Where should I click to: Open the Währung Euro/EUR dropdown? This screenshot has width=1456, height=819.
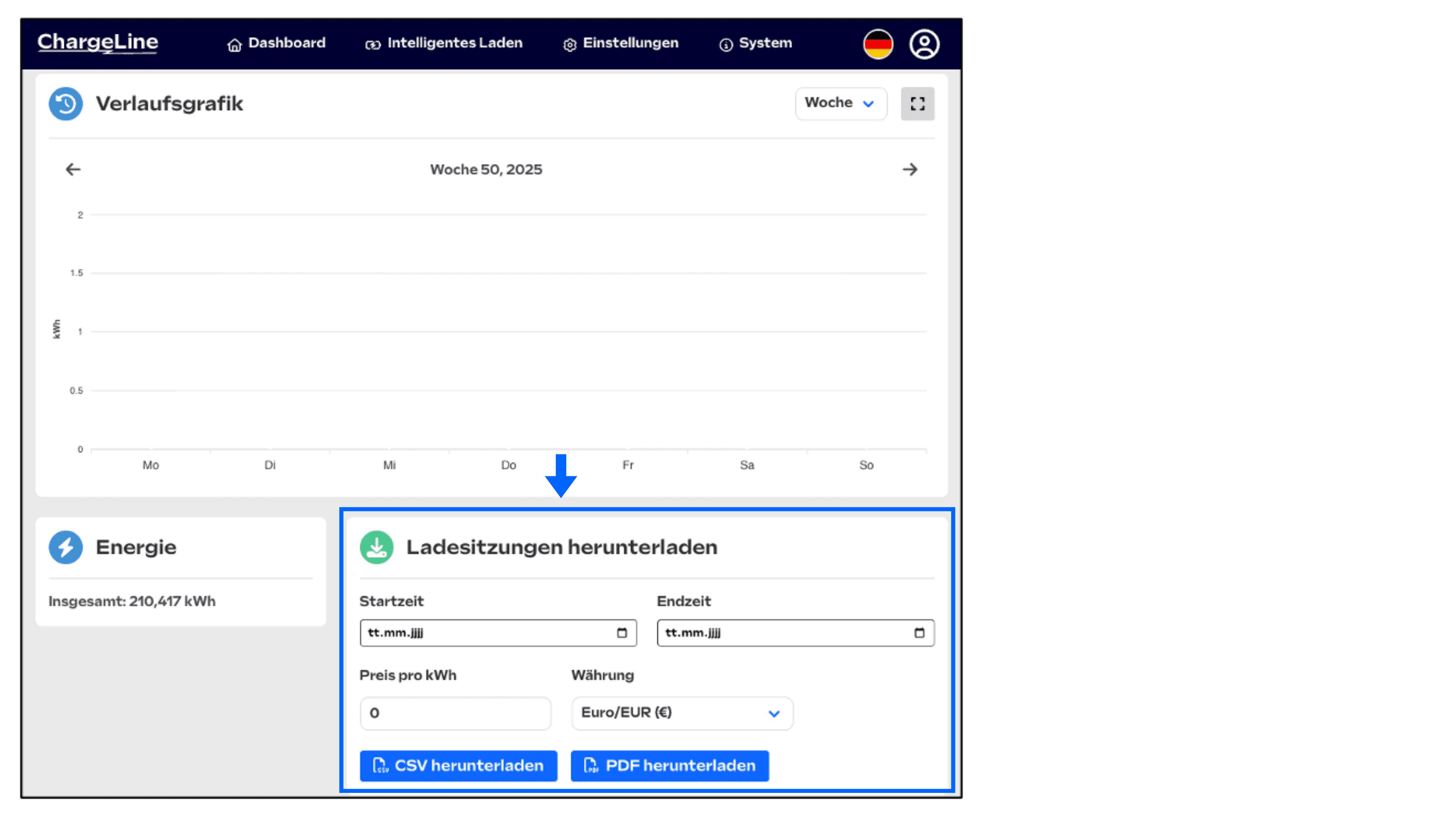[682, 713]
